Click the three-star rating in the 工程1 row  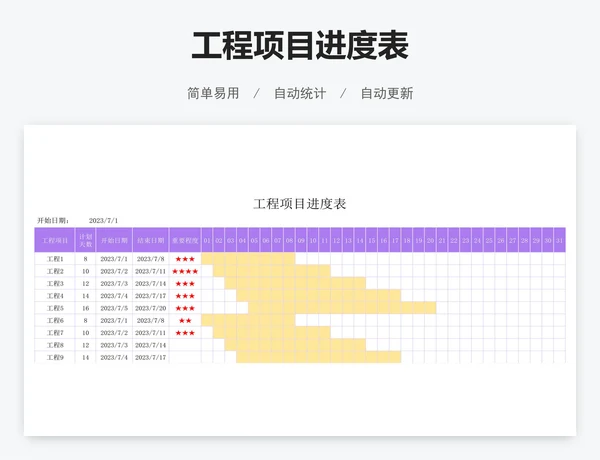coord(185,259)
